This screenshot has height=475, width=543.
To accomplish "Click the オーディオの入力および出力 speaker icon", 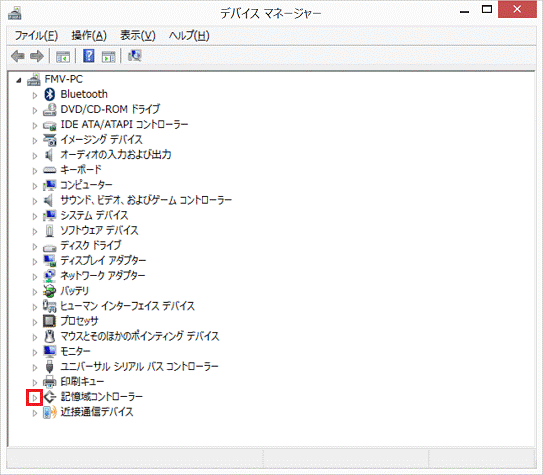I will click(49, 155).
